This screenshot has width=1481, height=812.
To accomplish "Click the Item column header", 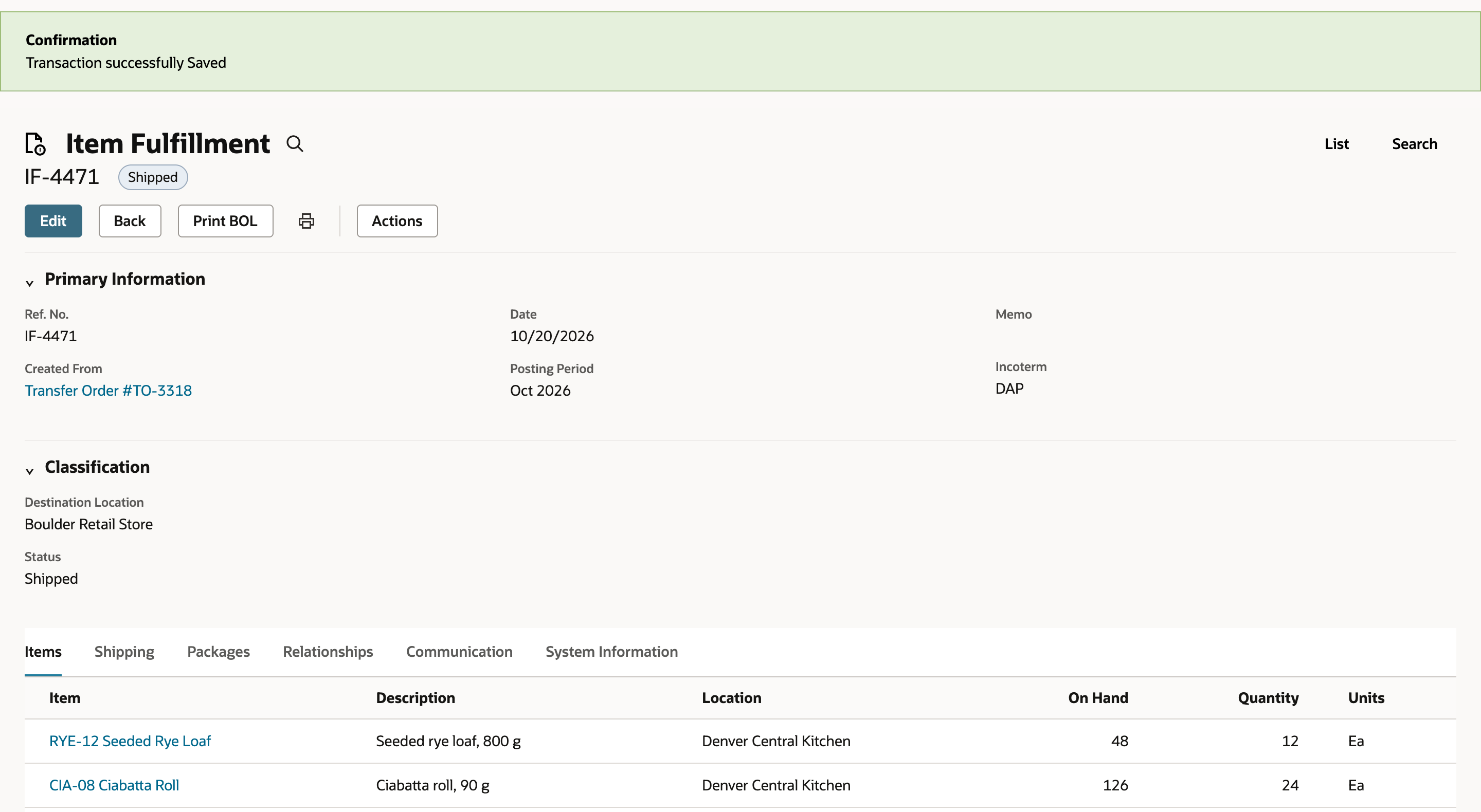I will point(64,697).
